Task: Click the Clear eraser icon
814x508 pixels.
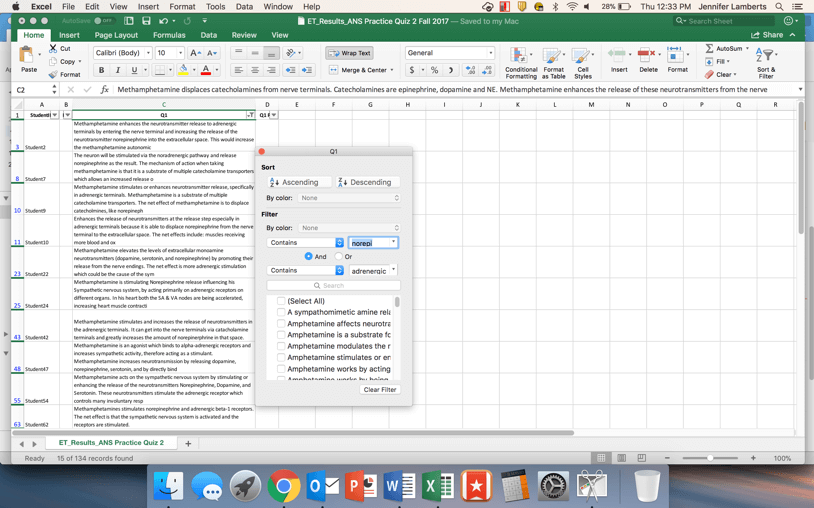Action: pyautogui.click(x=709, y=75)
